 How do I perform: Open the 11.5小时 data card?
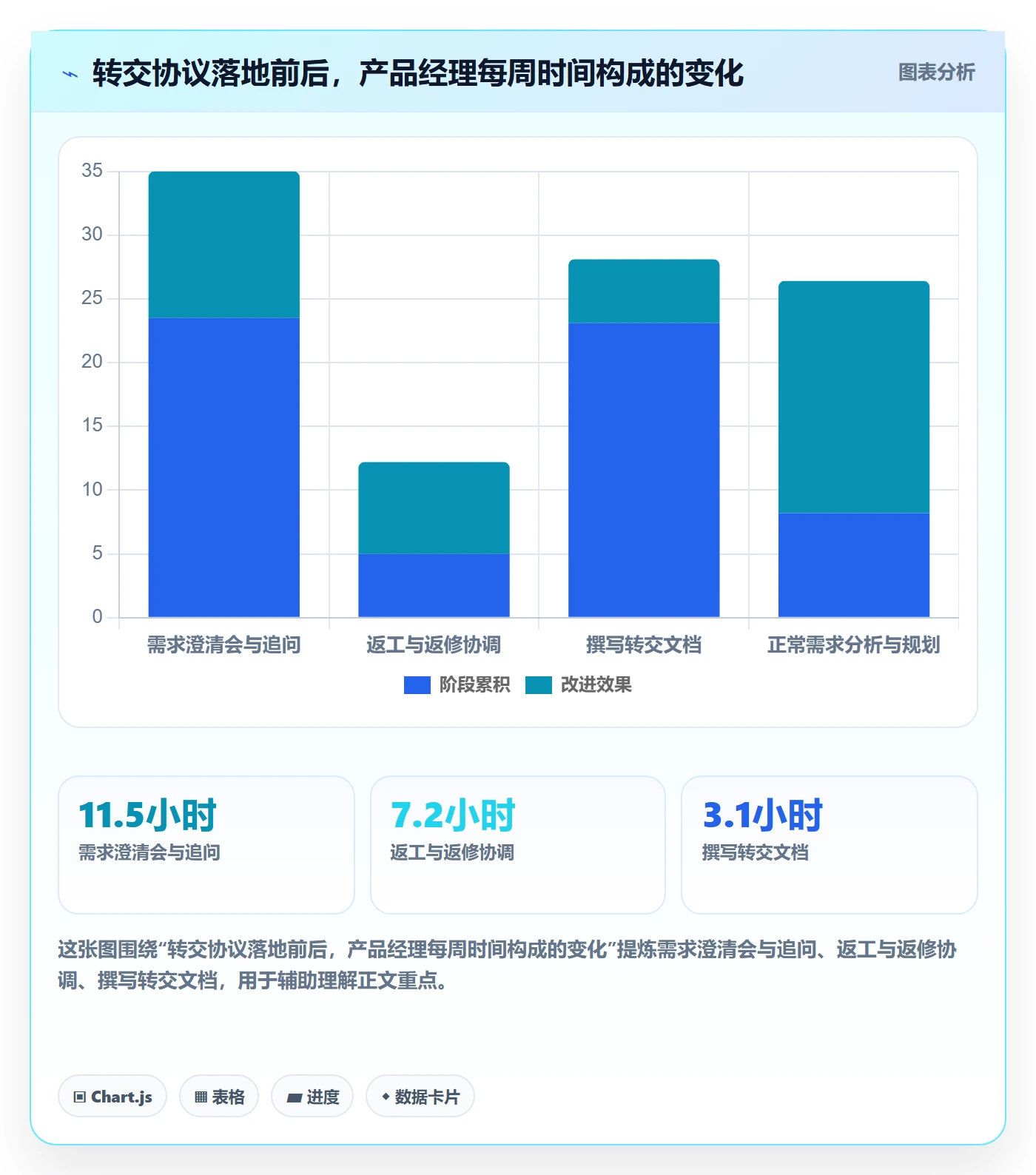(x=206, y=845)
